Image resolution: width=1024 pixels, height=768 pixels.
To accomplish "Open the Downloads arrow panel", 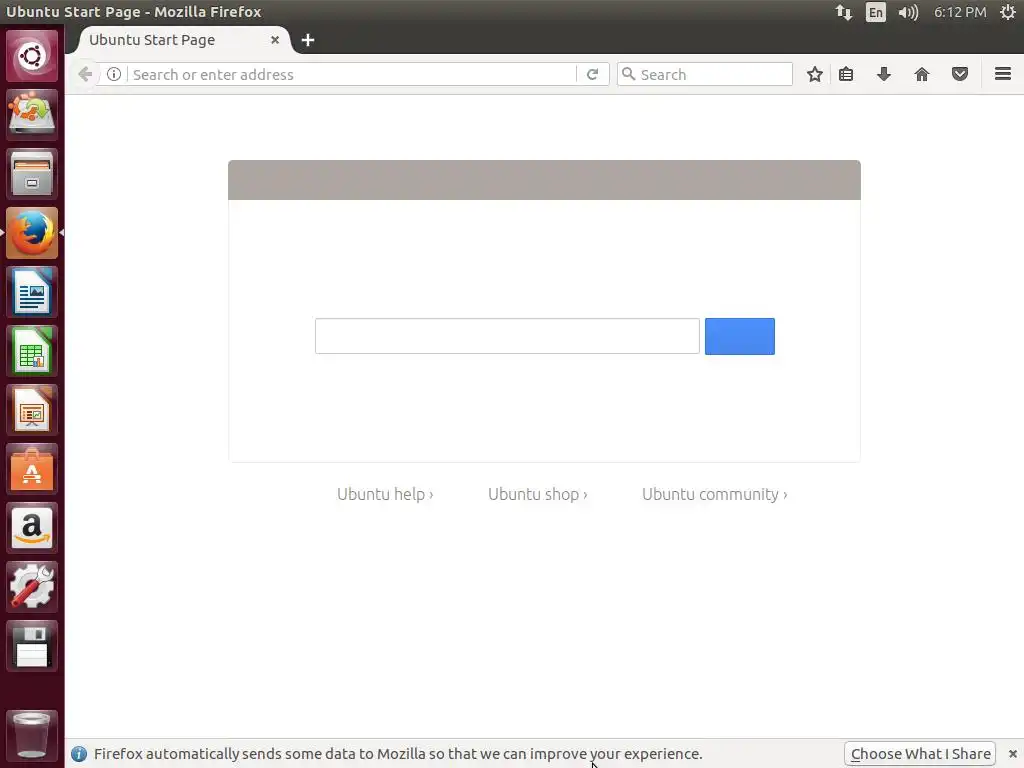I will tap(884, 74).
